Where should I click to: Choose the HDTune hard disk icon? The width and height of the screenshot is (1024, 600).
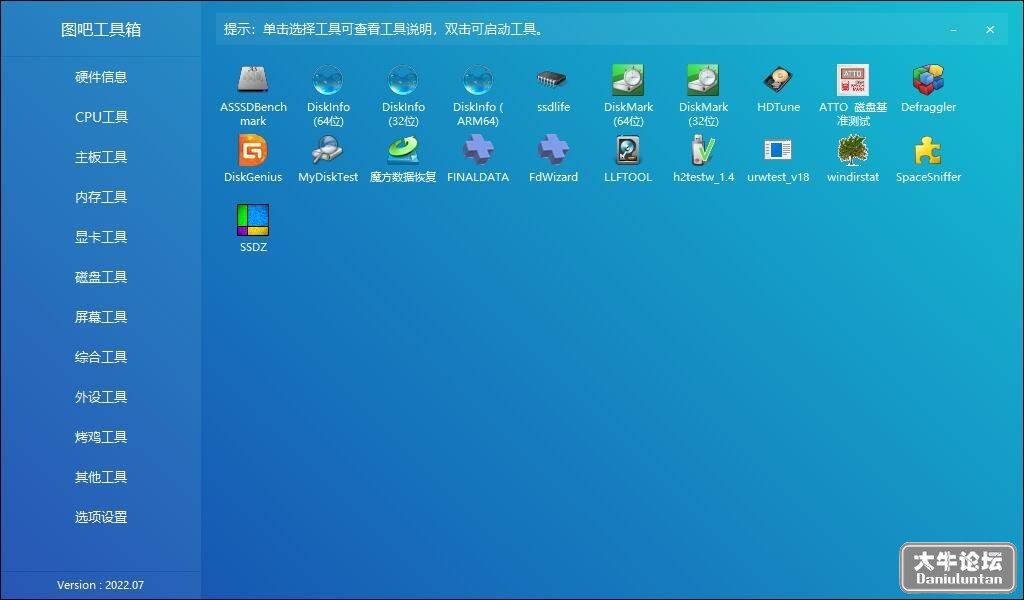point(778,80)
